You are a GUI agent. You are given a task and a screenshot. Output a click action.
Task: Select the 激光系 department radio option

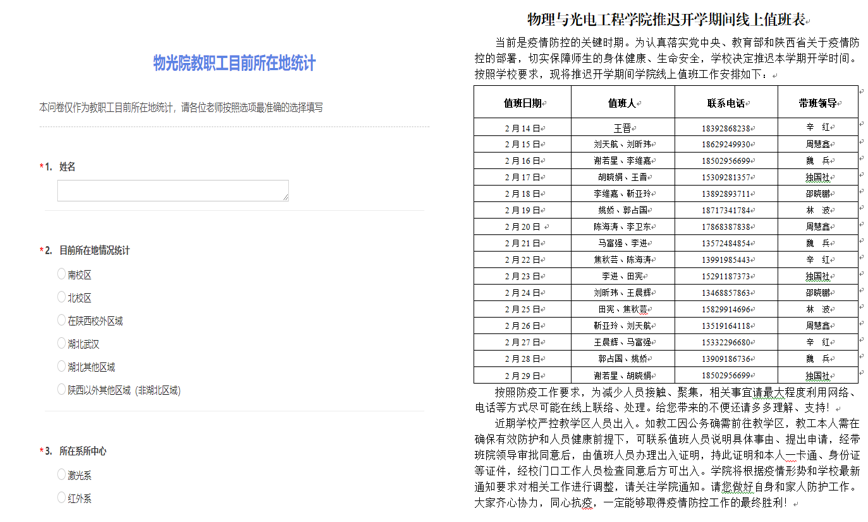(x=62, y=475)
